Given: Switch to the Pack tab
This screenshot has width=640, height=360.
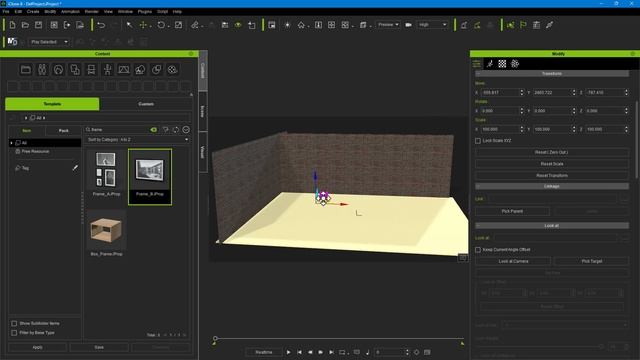Looking at the screenshot, I should pos(63,131).
